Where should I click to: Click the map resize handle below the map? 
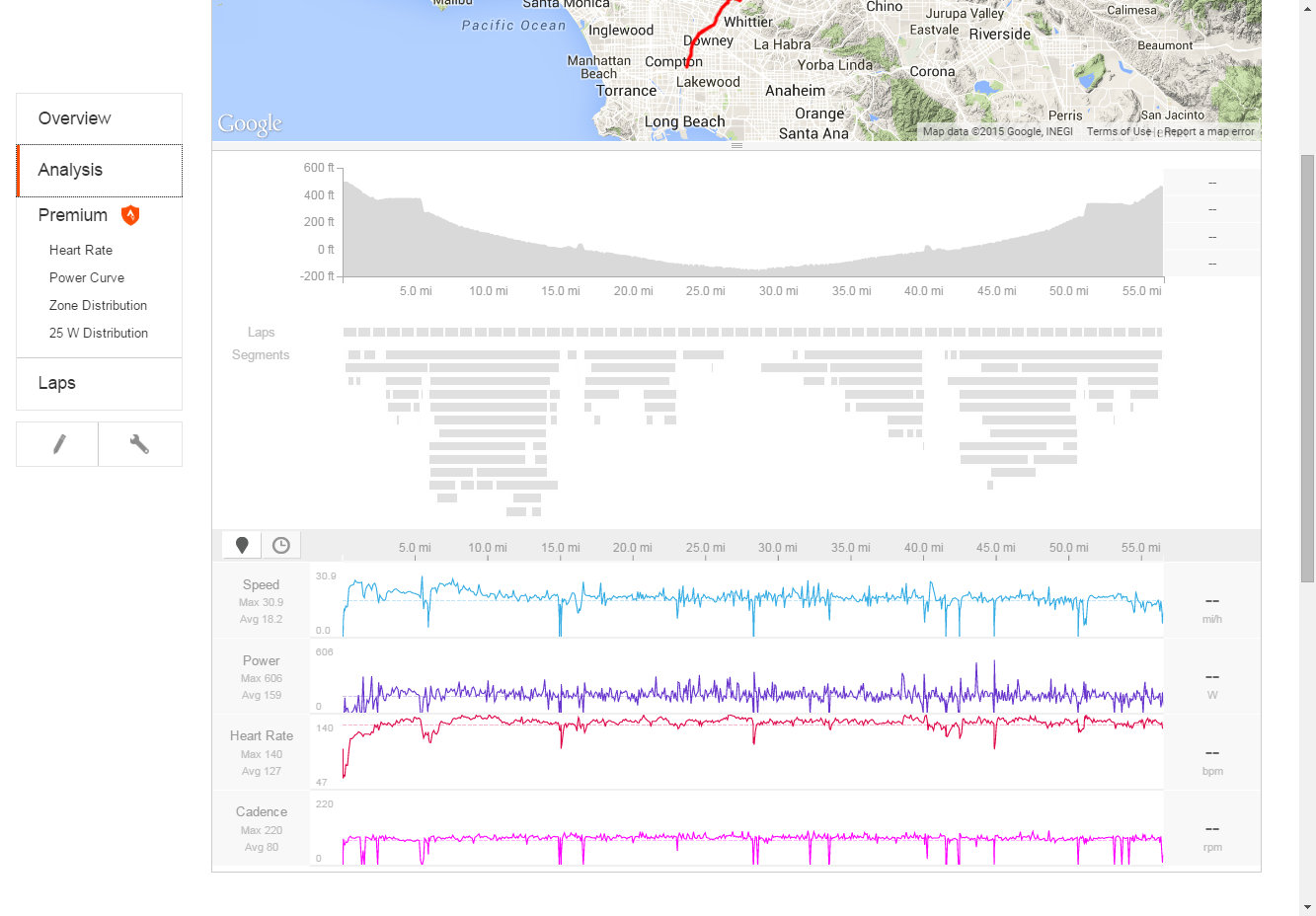(x=735, y=146)
